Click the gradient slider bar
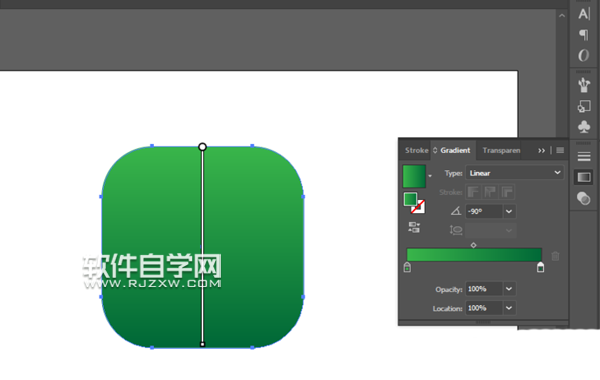 point(474,255)
